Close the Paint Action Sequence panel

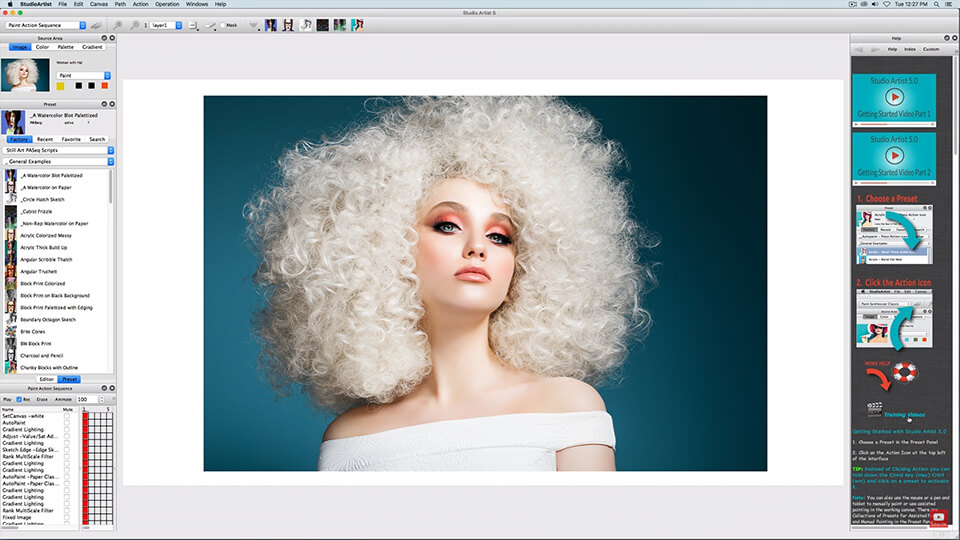coord(112,388)
